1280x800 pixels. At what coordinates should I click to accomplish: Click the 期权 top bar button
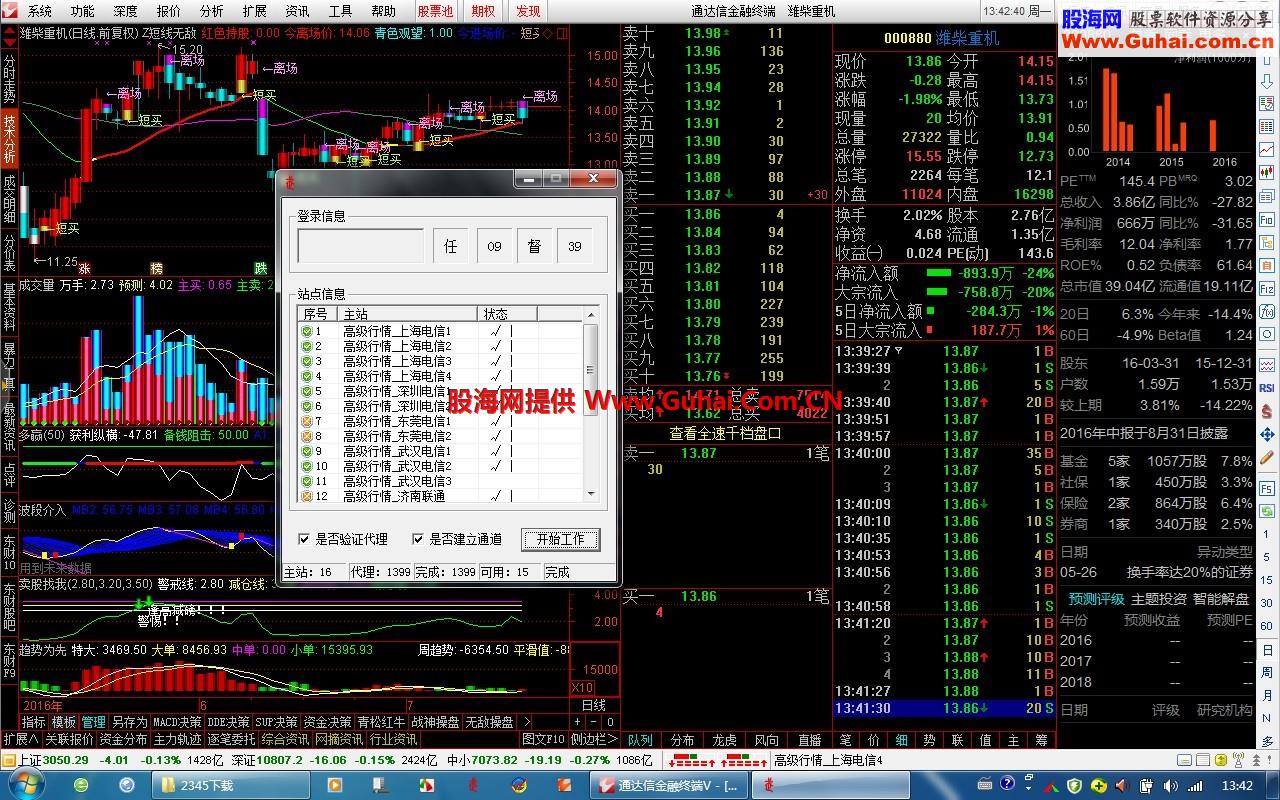pos(483,11)
